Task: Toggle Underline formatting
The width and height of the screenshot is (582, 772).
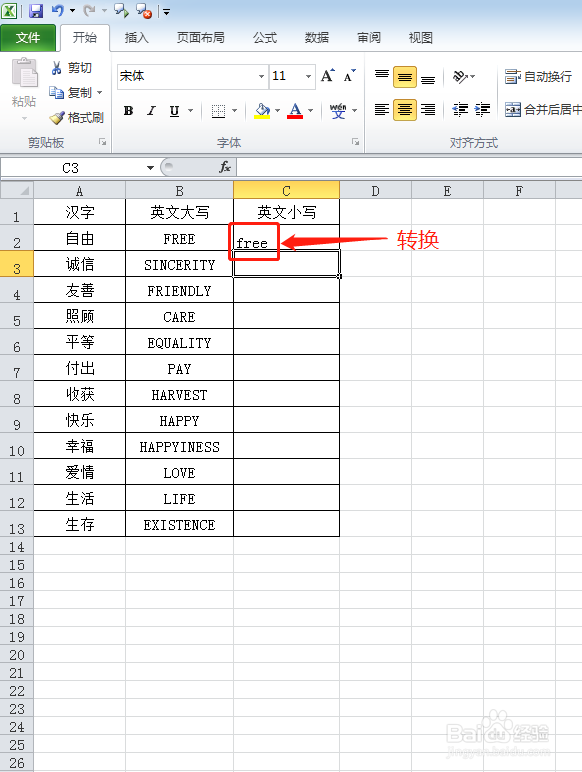Action: pyautogui.click(x=174, y=111)
